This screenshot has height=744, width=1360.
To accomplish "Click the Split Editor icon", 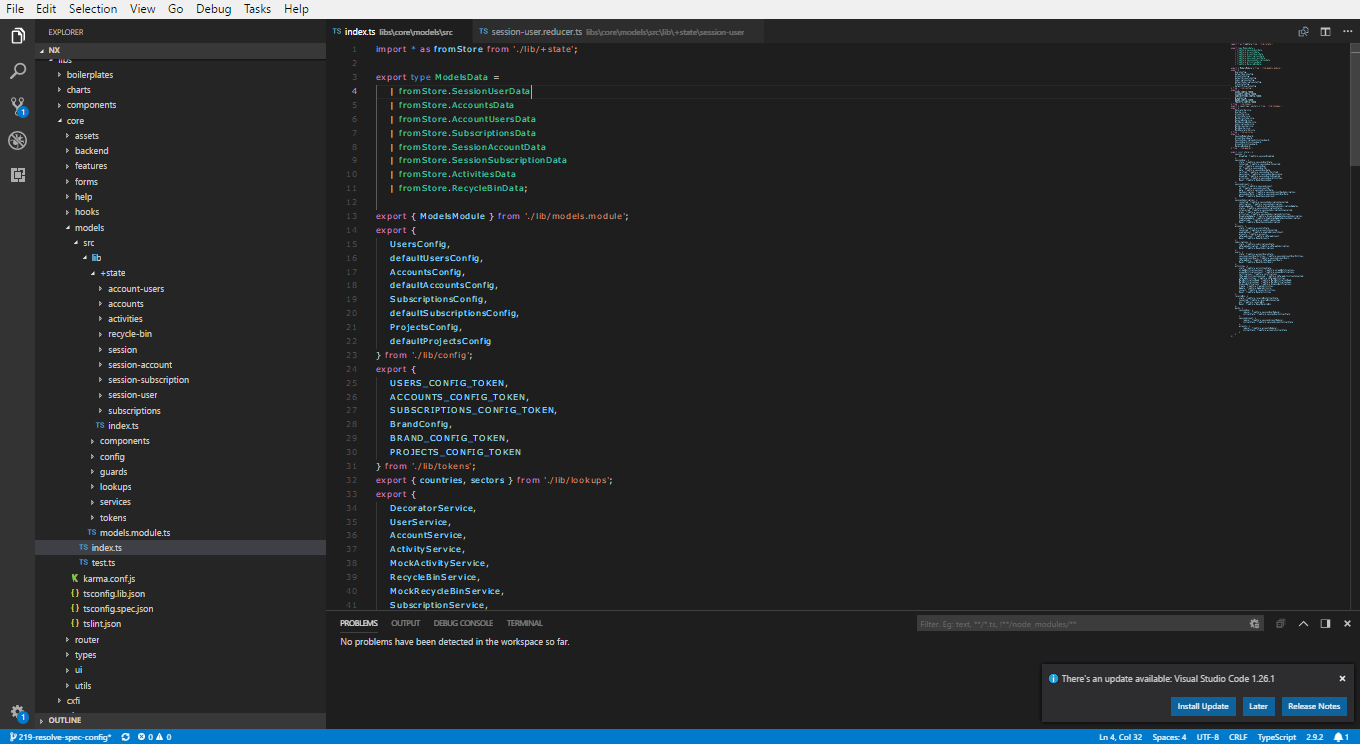I will [1325, 31].
